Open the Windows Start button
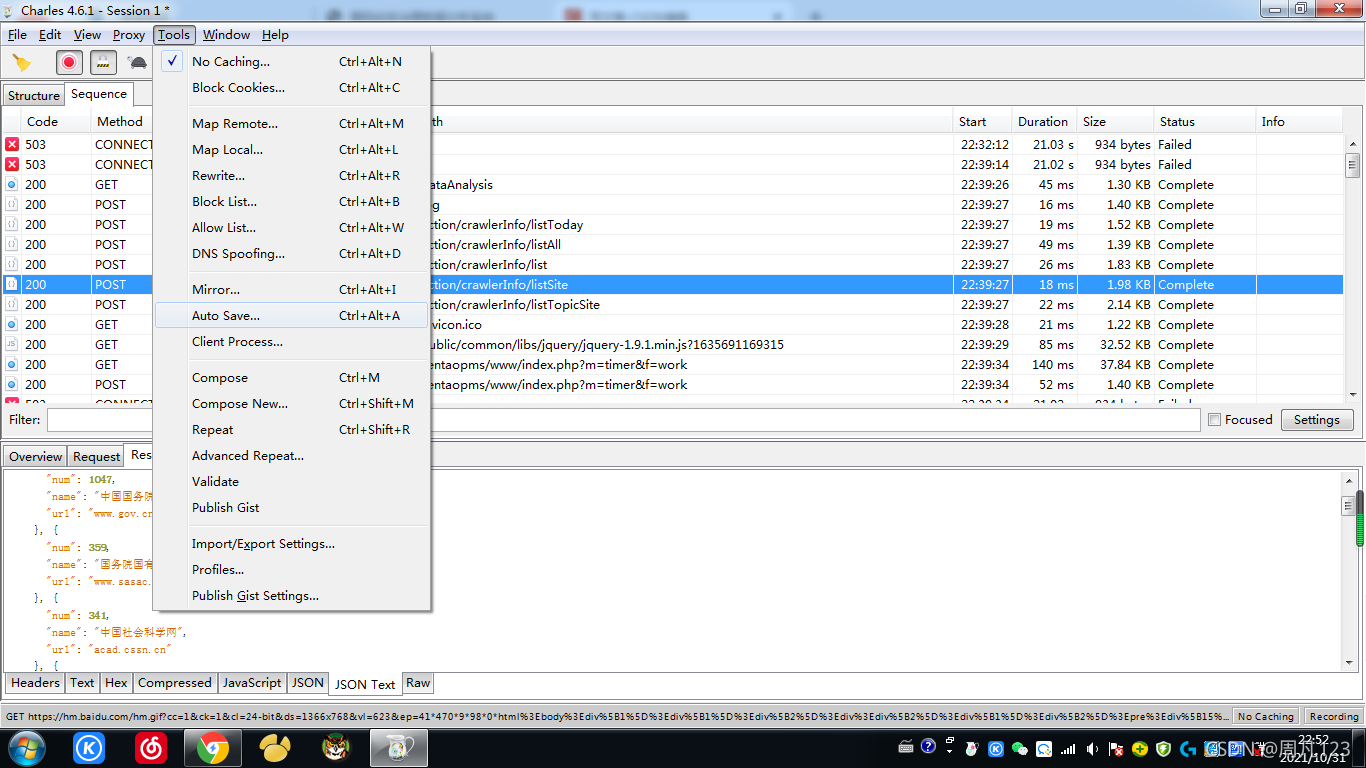 tap(26, 748)
